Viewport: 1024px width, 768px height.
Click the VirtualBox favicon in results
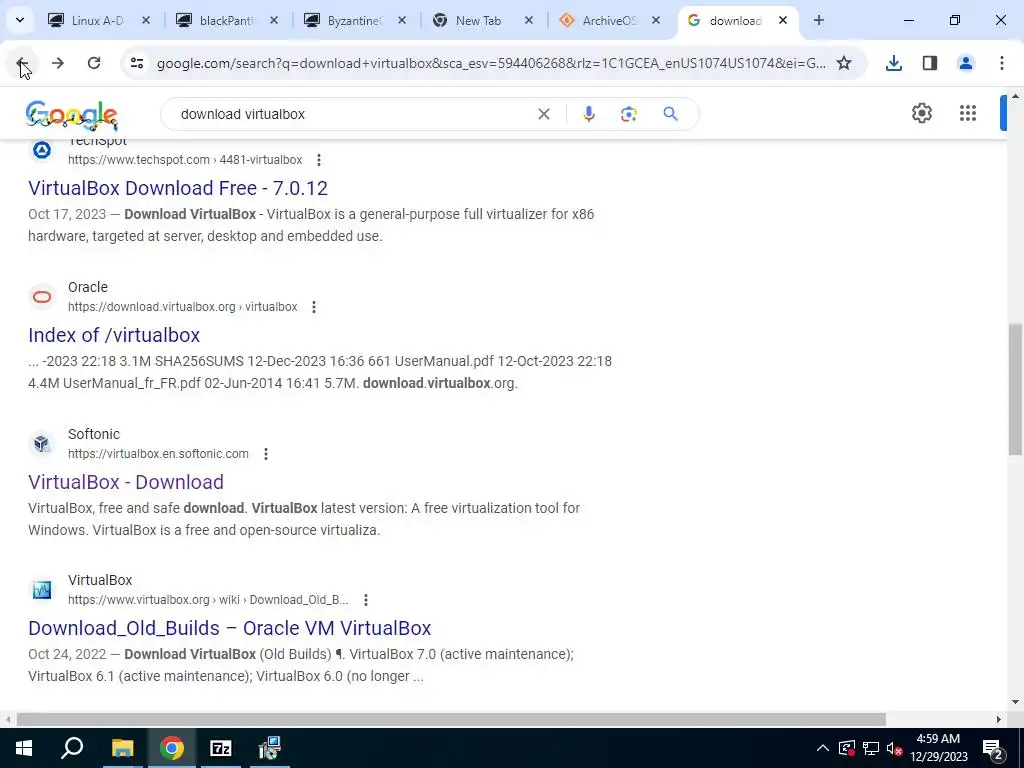tap(42, 590)
